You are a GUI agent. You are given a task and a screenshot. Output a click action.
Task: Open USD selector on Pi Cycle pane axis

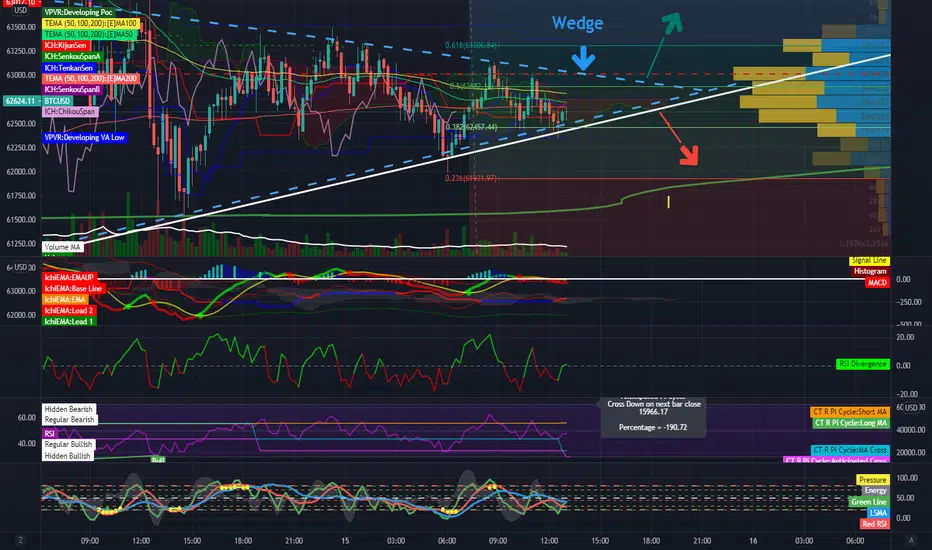(x=912, y=407)
